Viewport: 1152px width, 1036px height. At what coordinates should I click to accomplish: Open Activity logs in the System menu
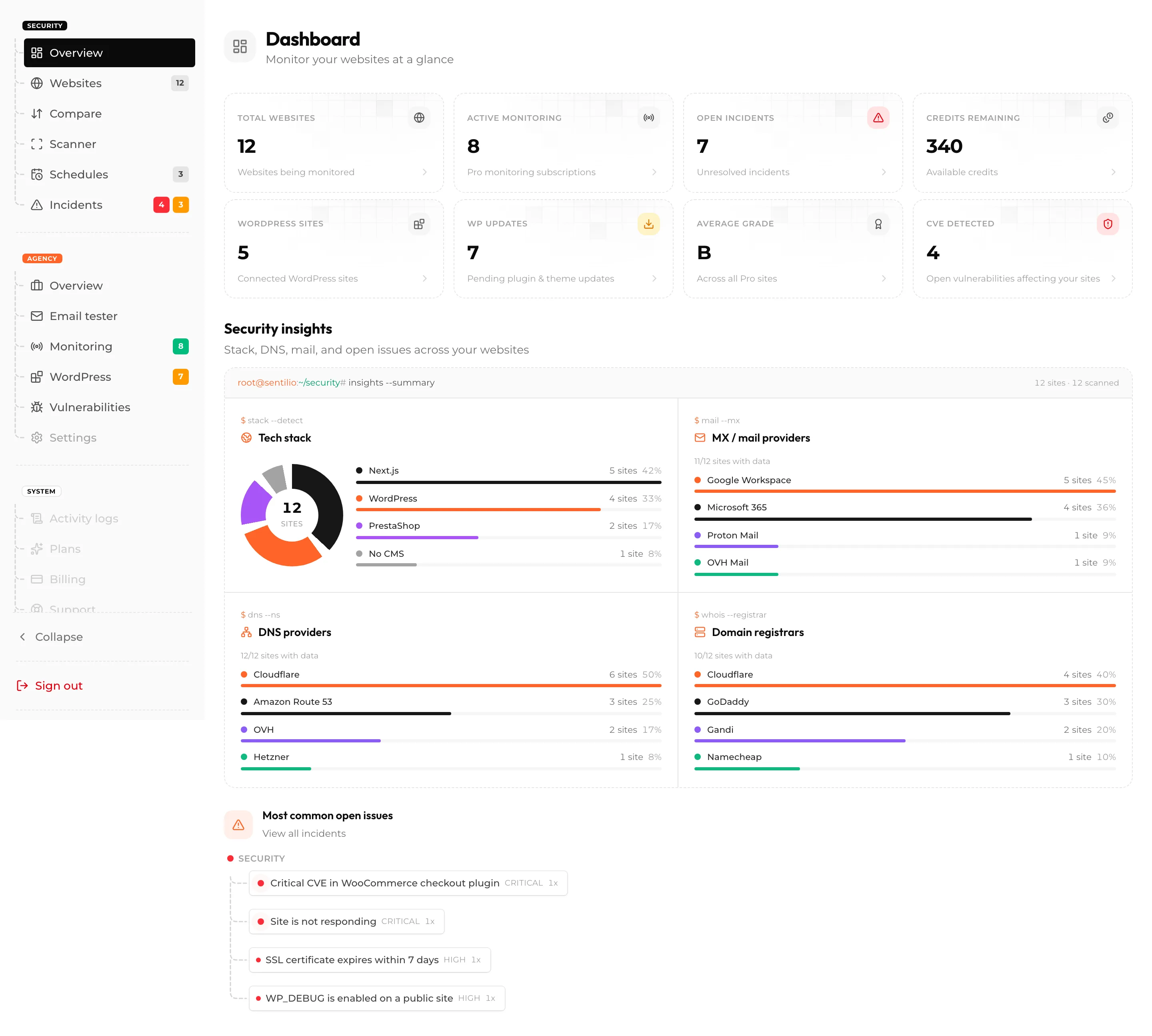(109, 518)
